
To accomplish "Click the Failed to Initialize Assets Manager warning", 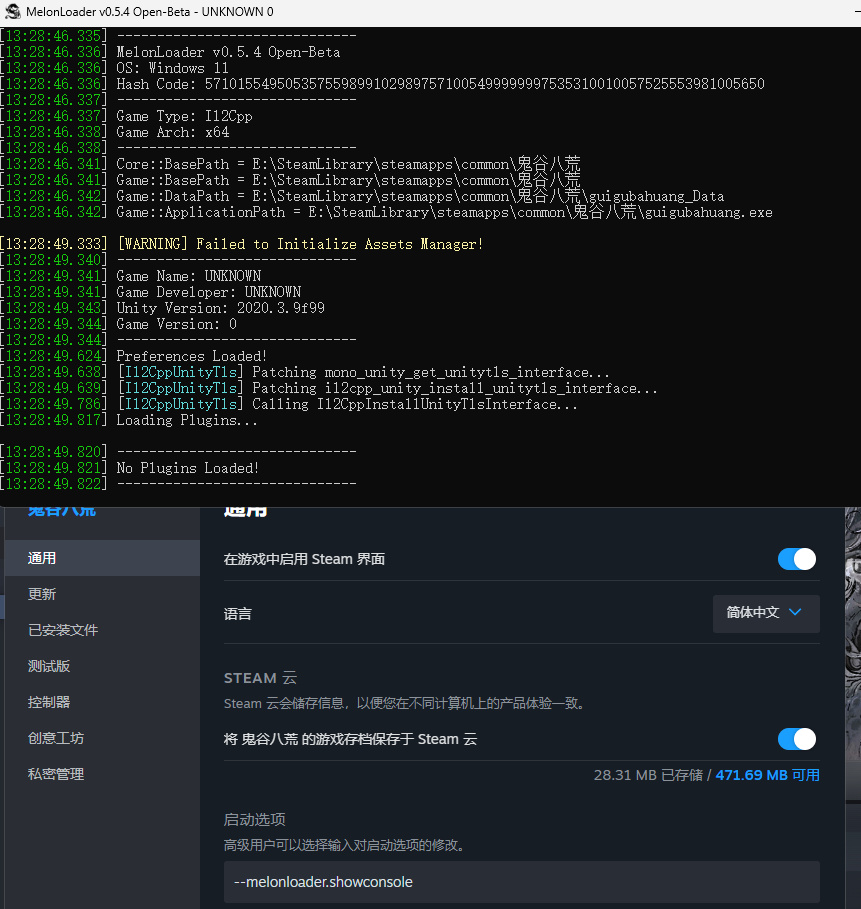I will click(x=300, y=244).
